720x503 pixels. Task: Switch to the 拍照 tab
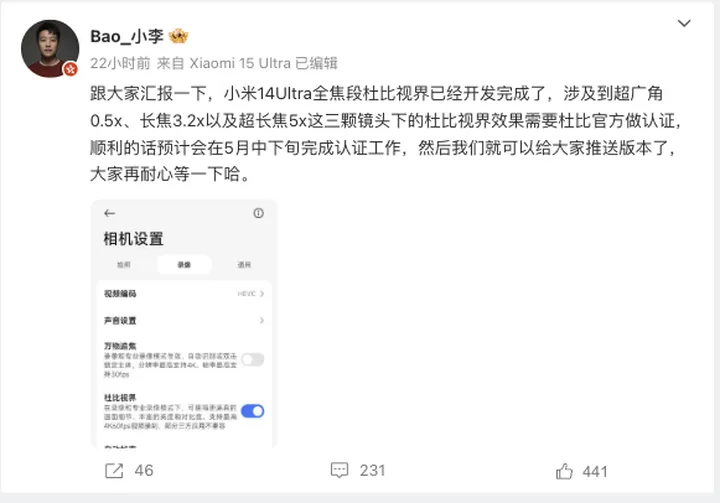pos(124,265)
